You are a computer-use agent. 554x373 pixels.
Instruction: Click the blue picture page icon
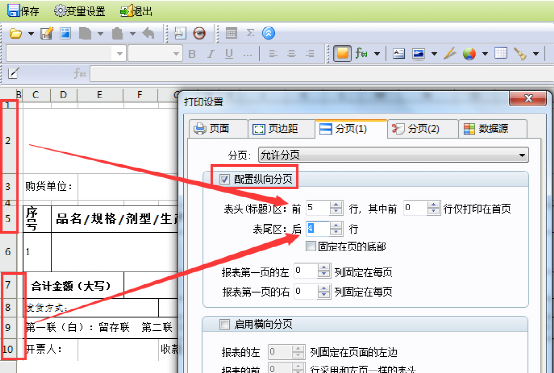click(66, 33)
